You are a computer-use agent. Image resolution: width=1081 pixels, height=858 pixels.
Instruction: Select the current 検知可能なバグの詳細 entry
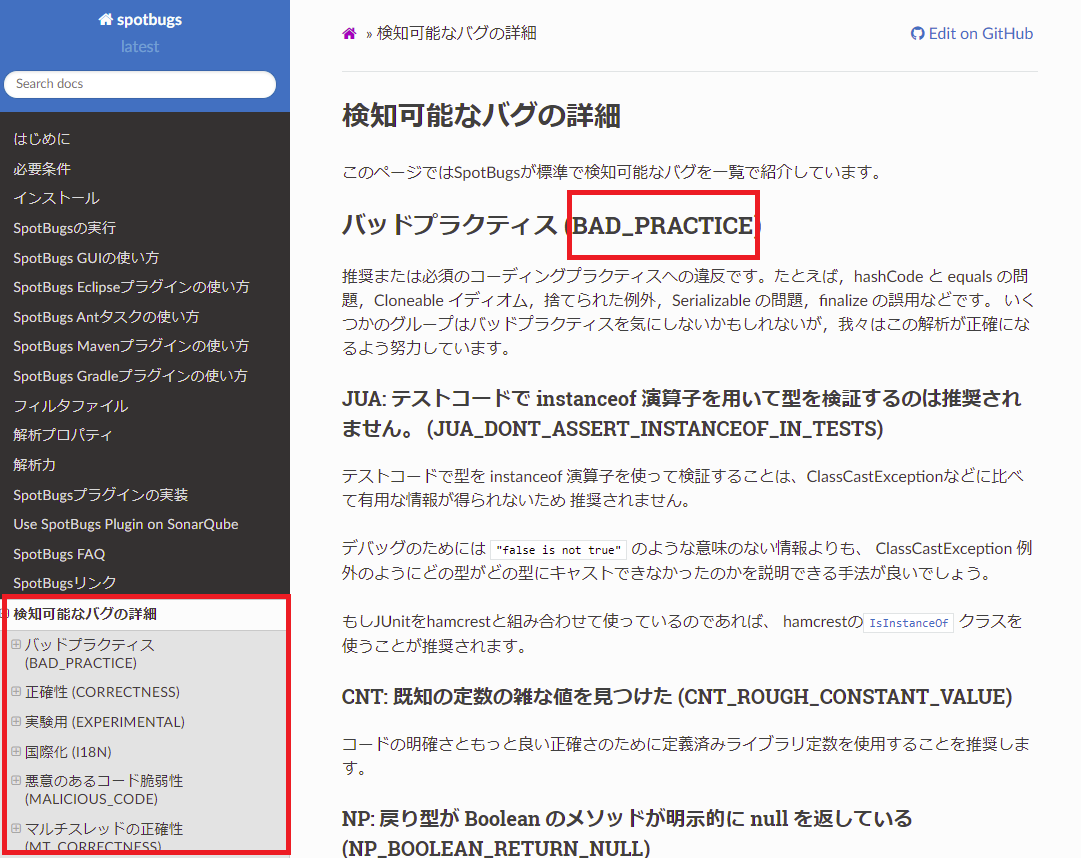click(x=85, y=614)
